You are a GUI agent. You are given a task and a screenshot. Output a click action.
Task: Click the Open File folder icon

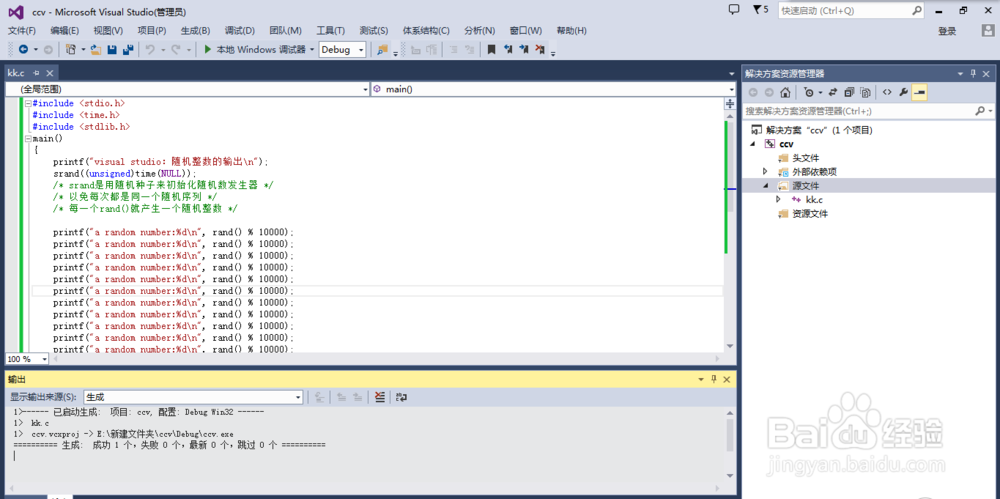point(96,49)
